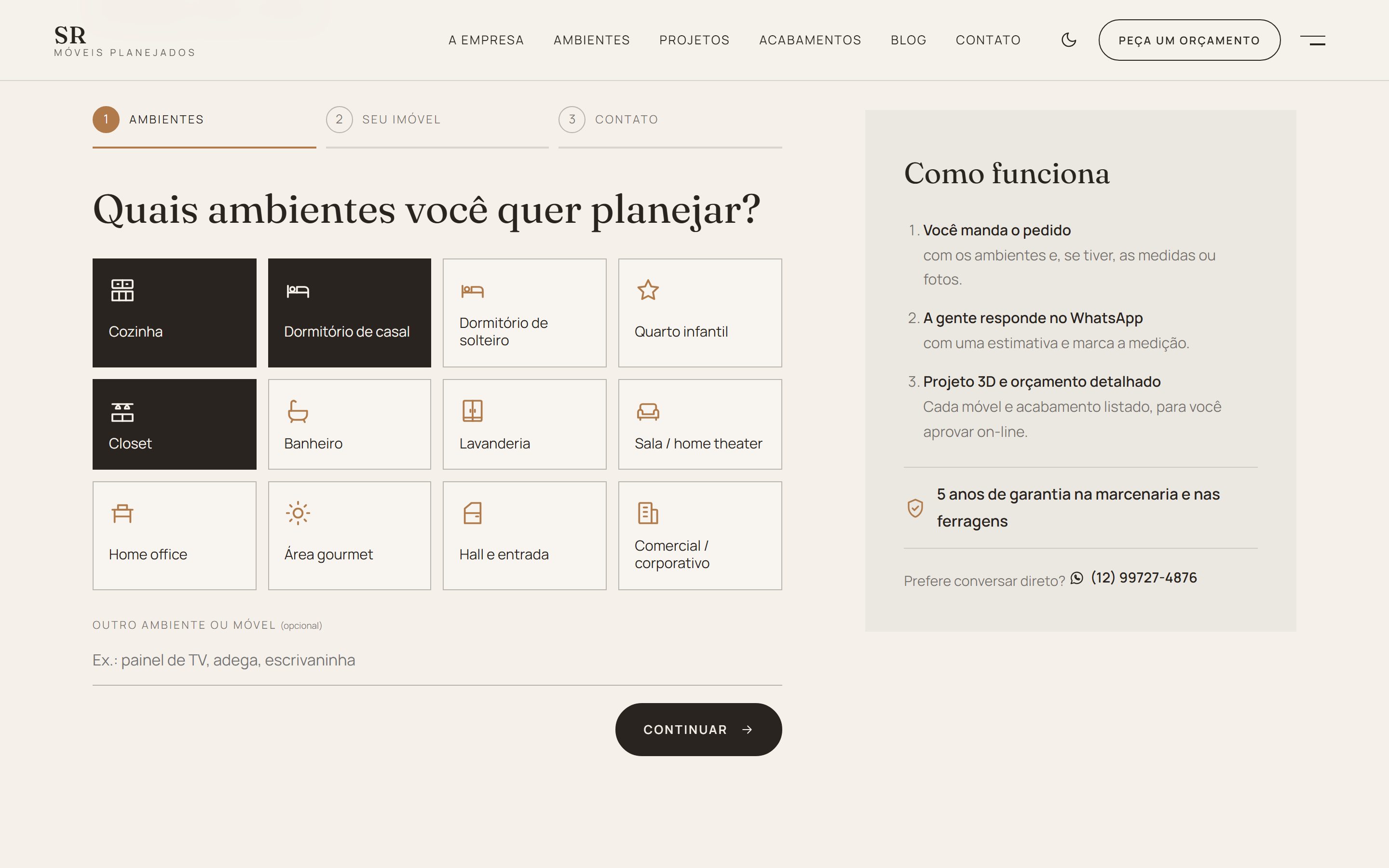Viewport: 1389px width, 868px height.
Task: Click the sofa icon in Sala / home theater
Action: 648,412
